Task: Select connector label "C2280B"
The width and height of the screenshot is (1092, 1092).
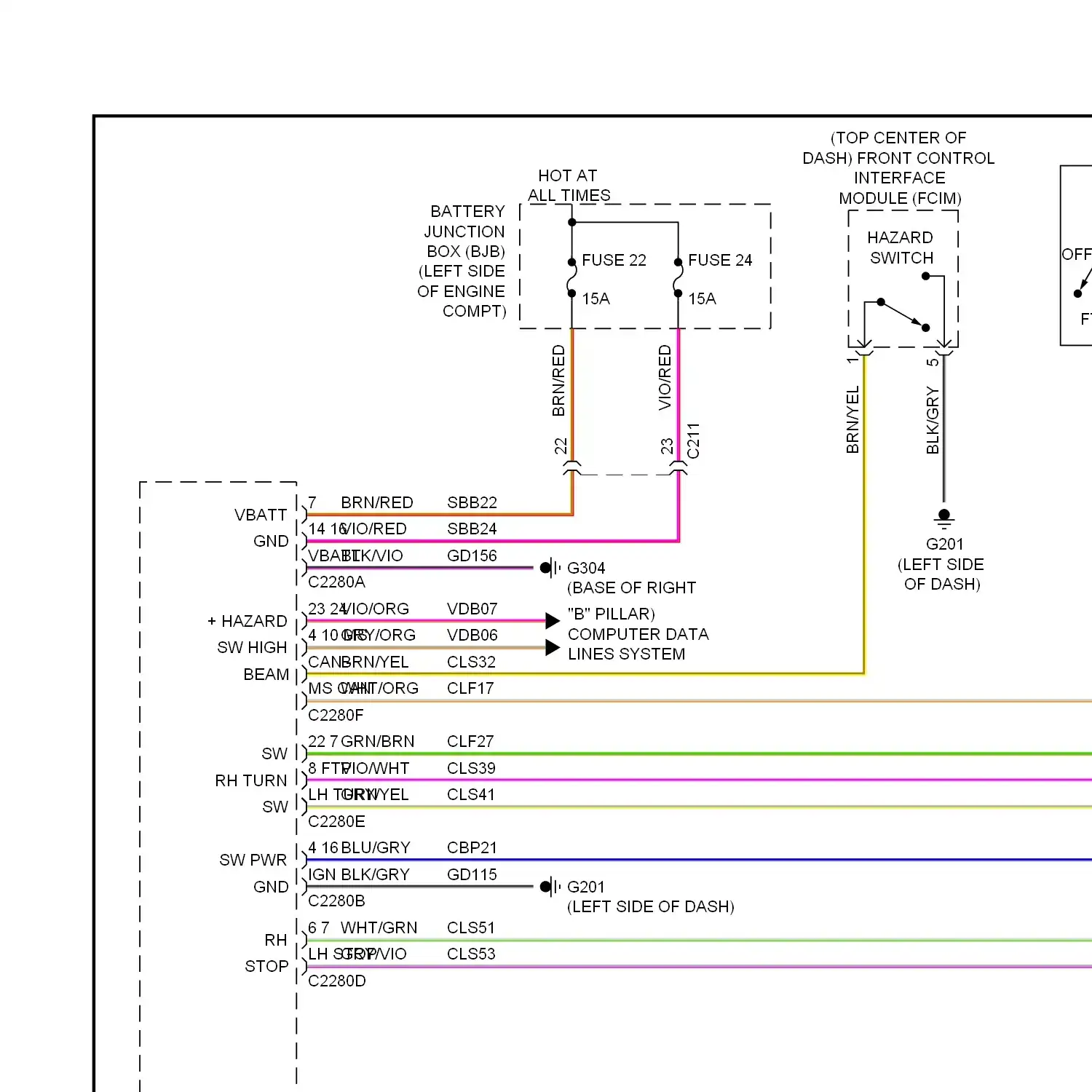Action: pyautogui.click(x=336, y=901)
